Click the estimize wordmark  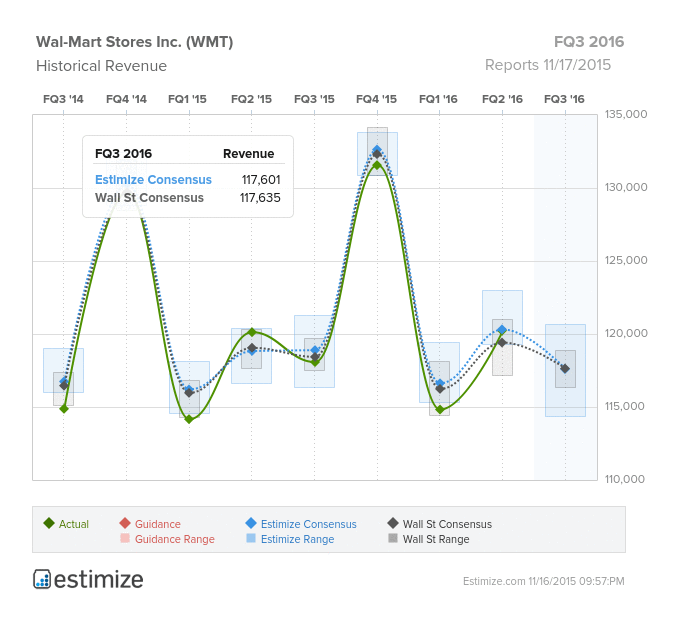click(99, 580)
